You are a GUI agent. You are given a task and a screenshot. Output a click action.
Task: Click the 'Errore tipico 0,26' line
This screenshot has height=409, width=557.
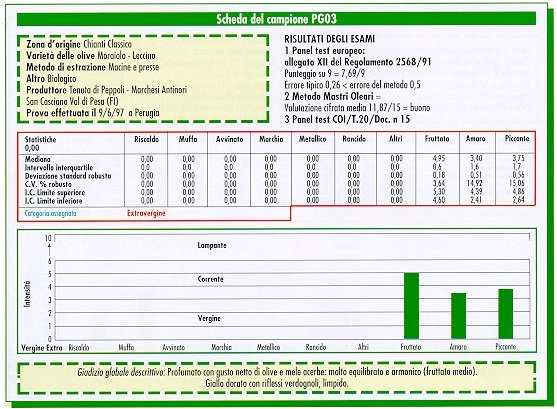point(352,85)
